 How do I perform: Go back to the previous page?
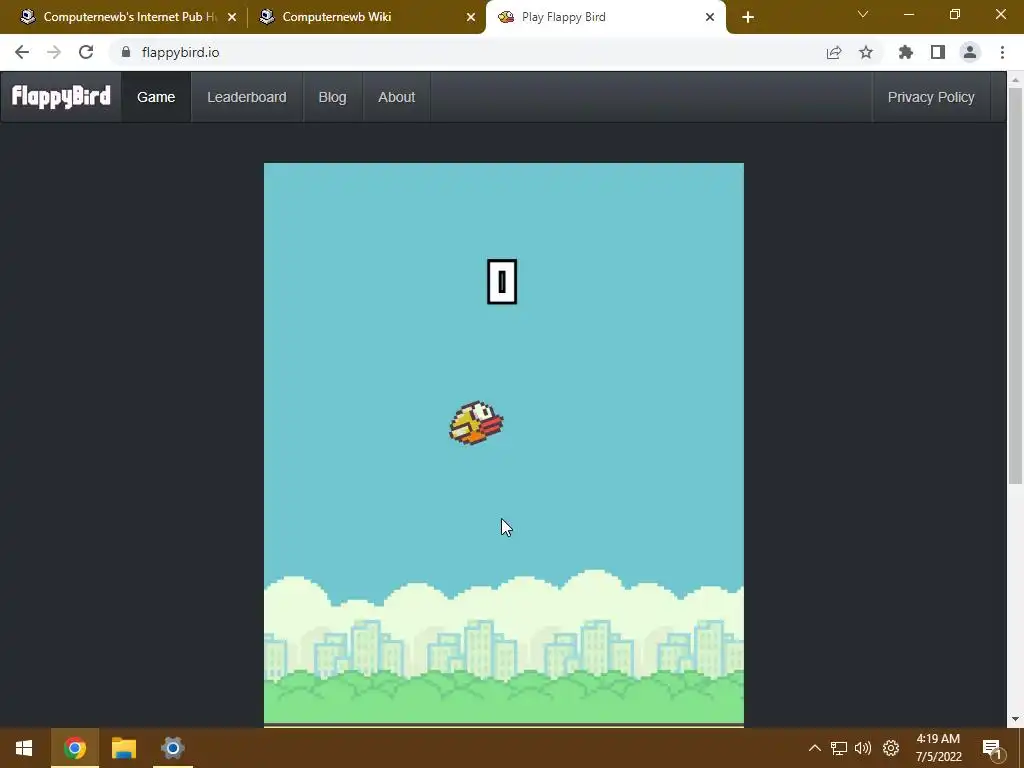22,52
